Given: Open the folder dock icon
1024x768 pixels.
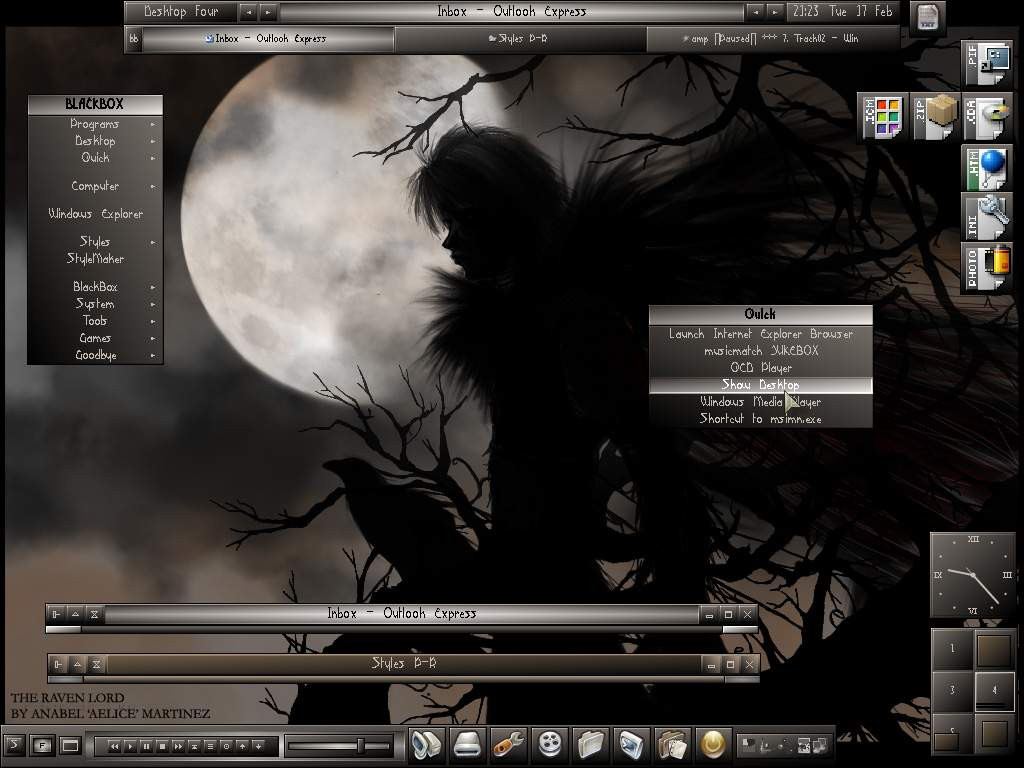Looking at the screenshot, I should [x=591, y=744].
